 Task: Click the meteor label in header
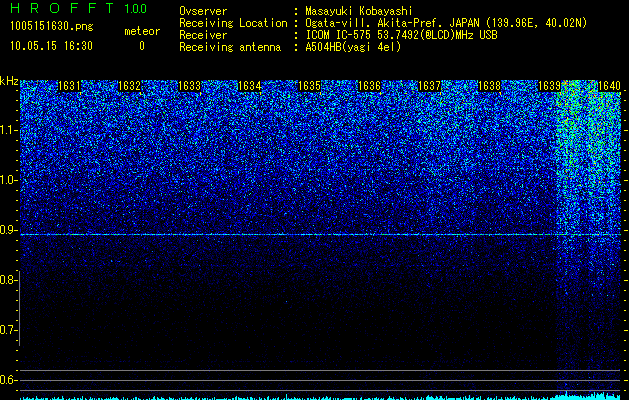coord(142,31)
